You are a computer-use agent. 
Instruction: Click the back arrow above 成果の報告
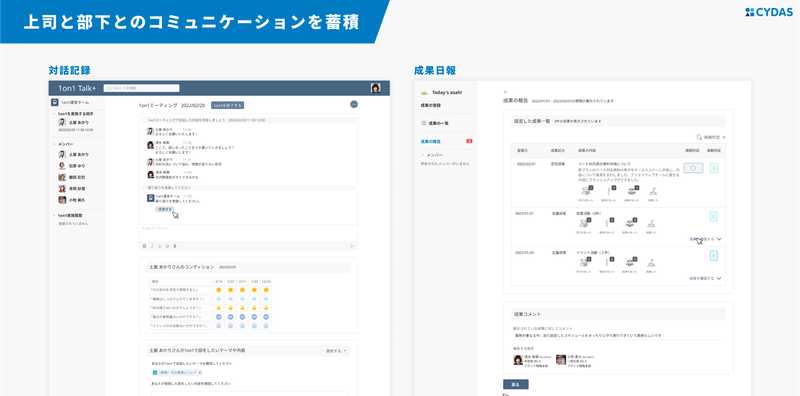click(x=506, y=92)
